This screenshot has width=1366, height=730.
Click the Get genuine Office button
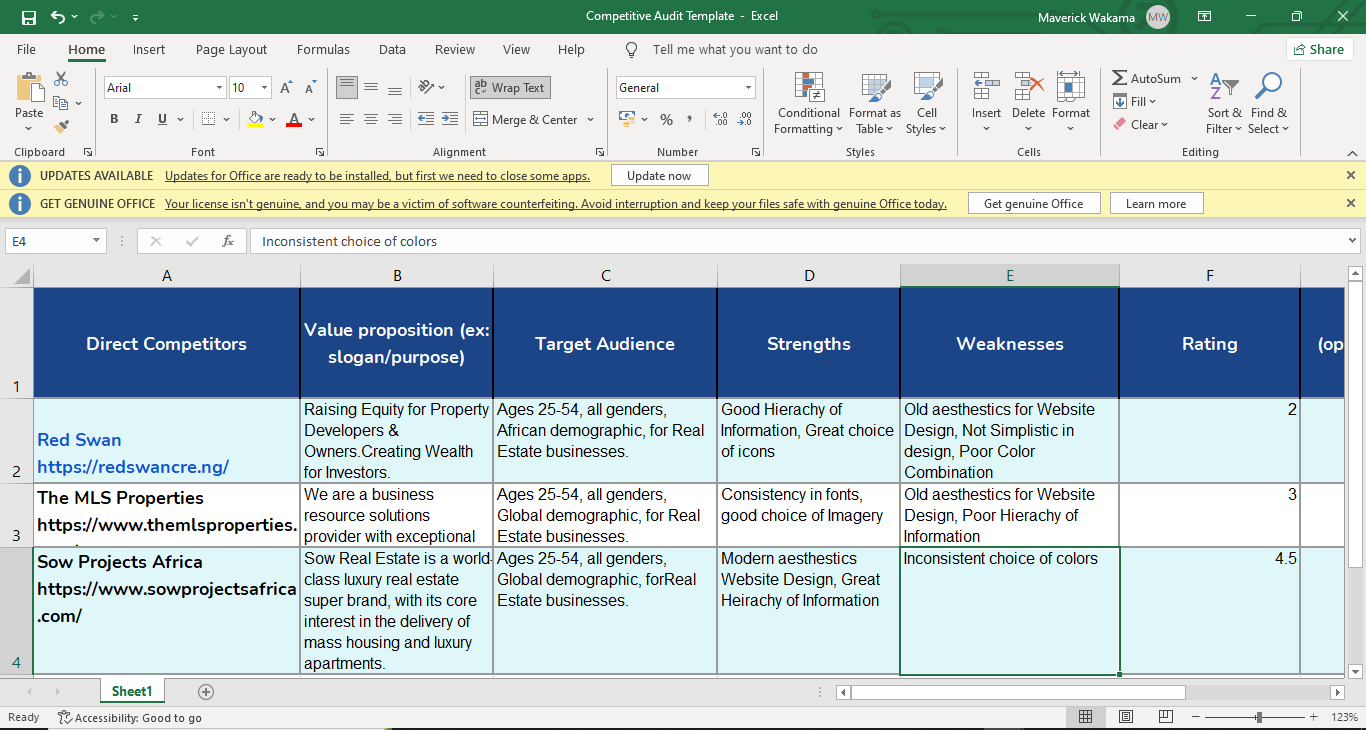tap(1033, 204)
